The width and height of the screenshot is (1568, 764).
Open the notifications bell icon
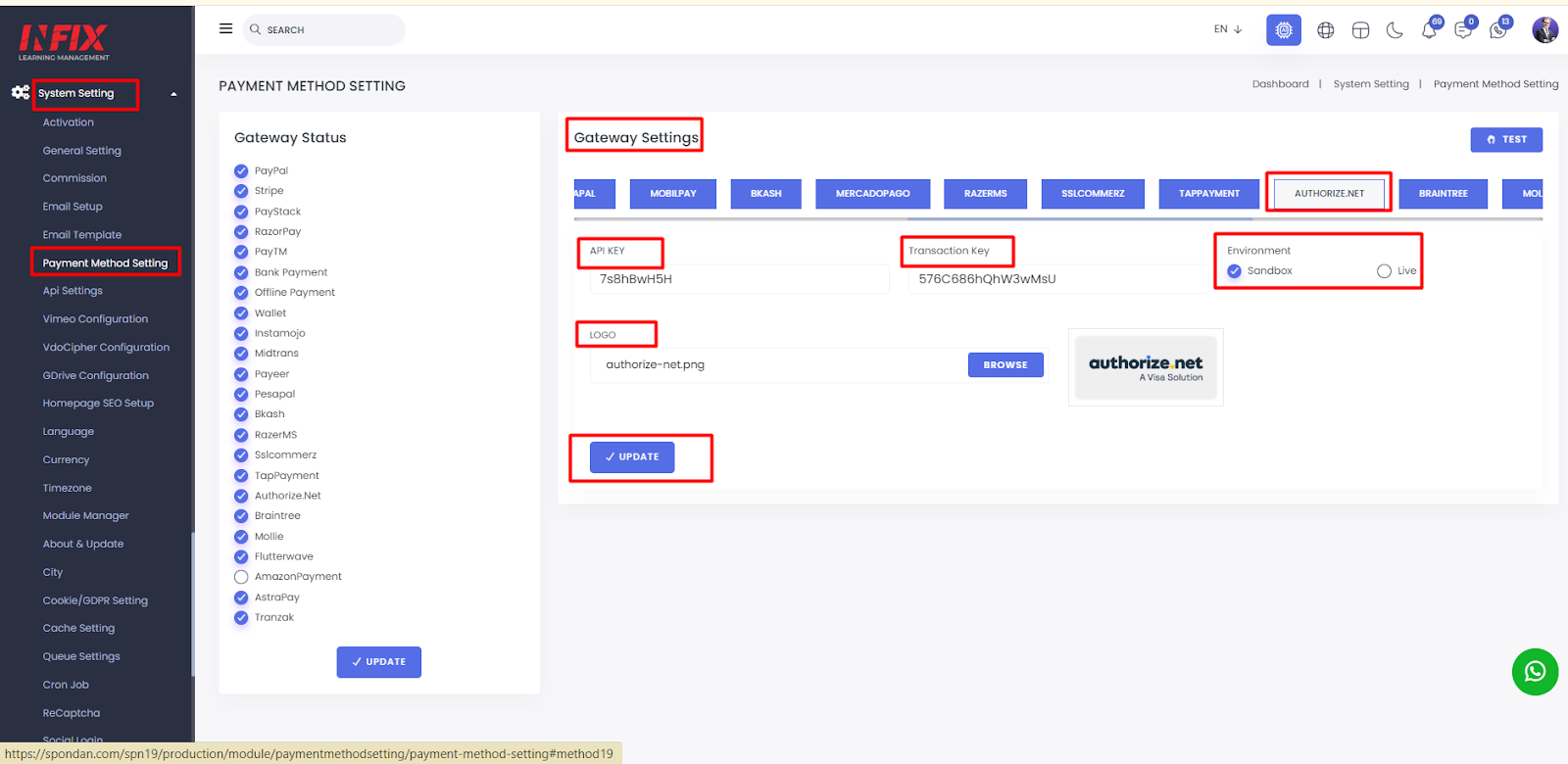point(1430,29)
